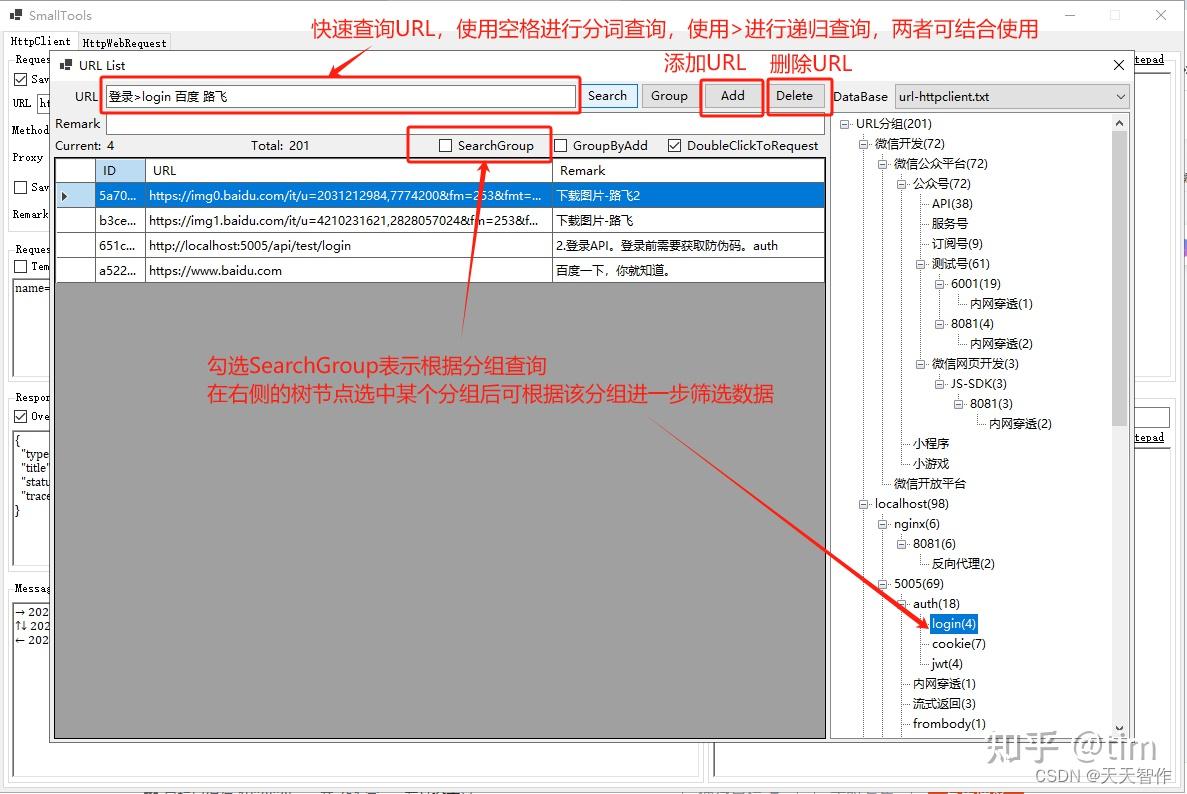Switch to the HttpClient tab
This screenshot has width=1187, height=794.
[41, 42]
